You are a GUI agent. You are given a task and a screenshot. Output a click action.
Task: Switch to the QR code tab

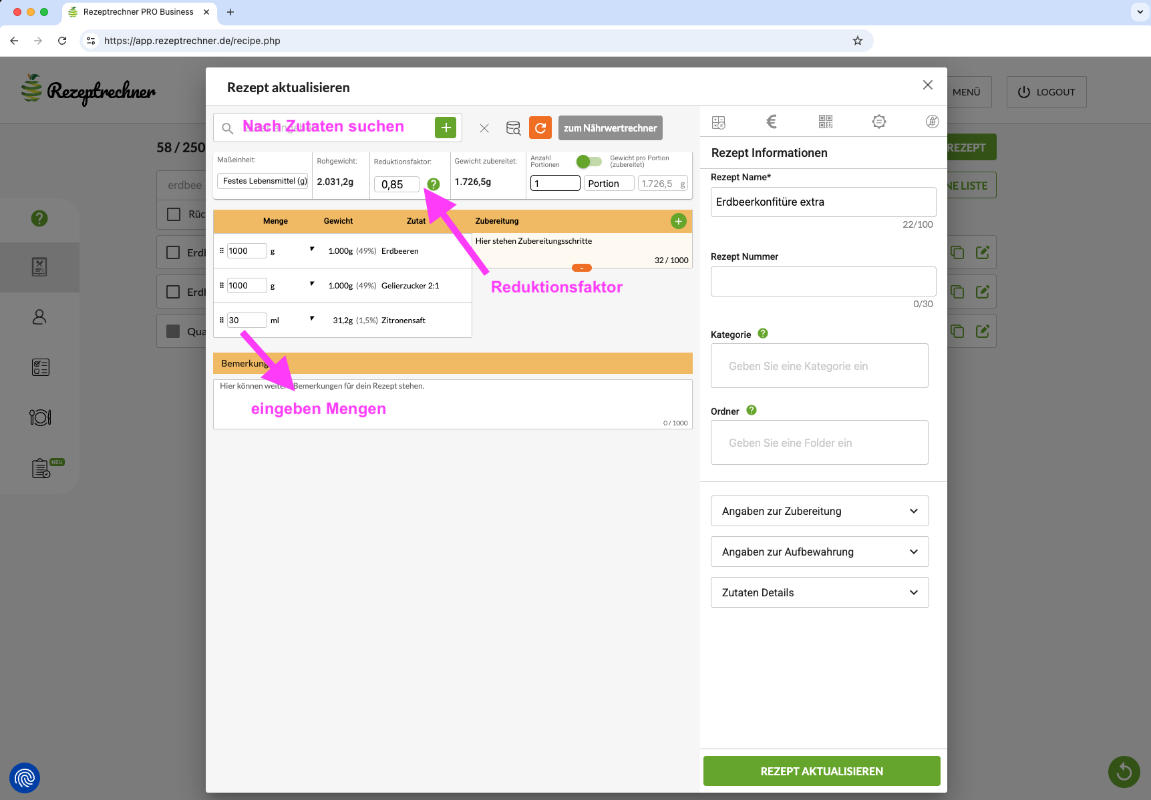point(825,122)
